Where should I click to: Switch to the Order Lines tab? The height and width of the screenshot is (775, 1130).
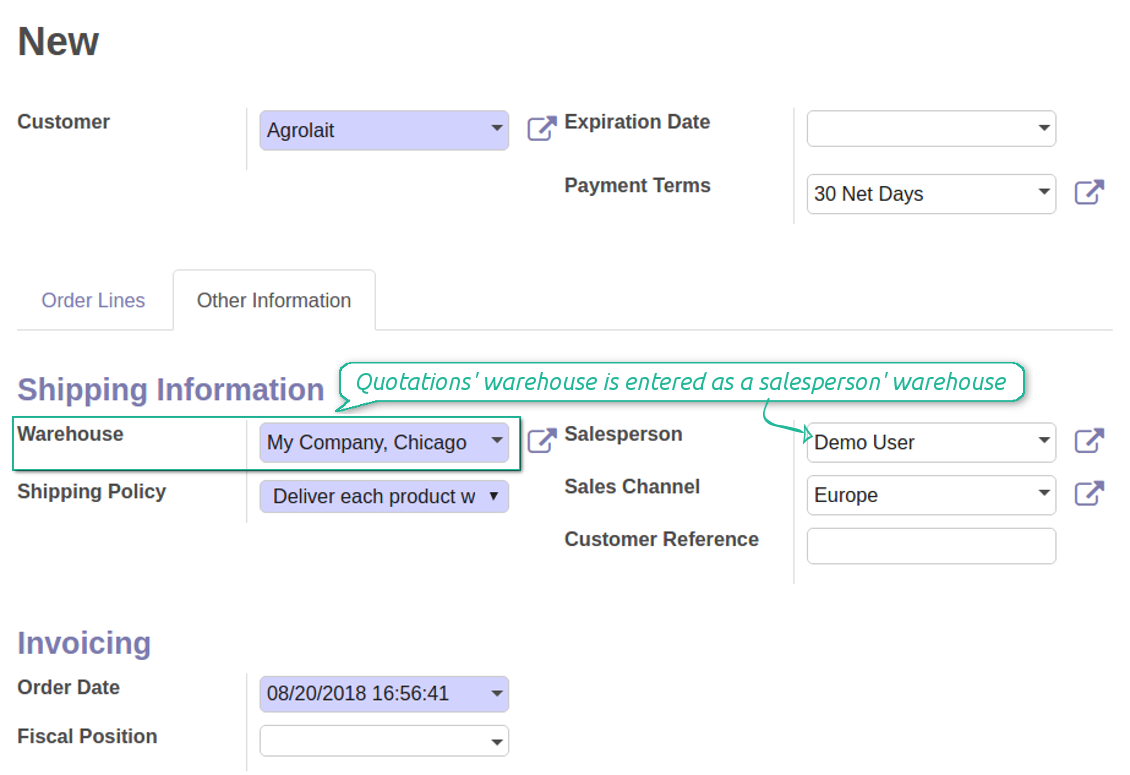point(93,300)
